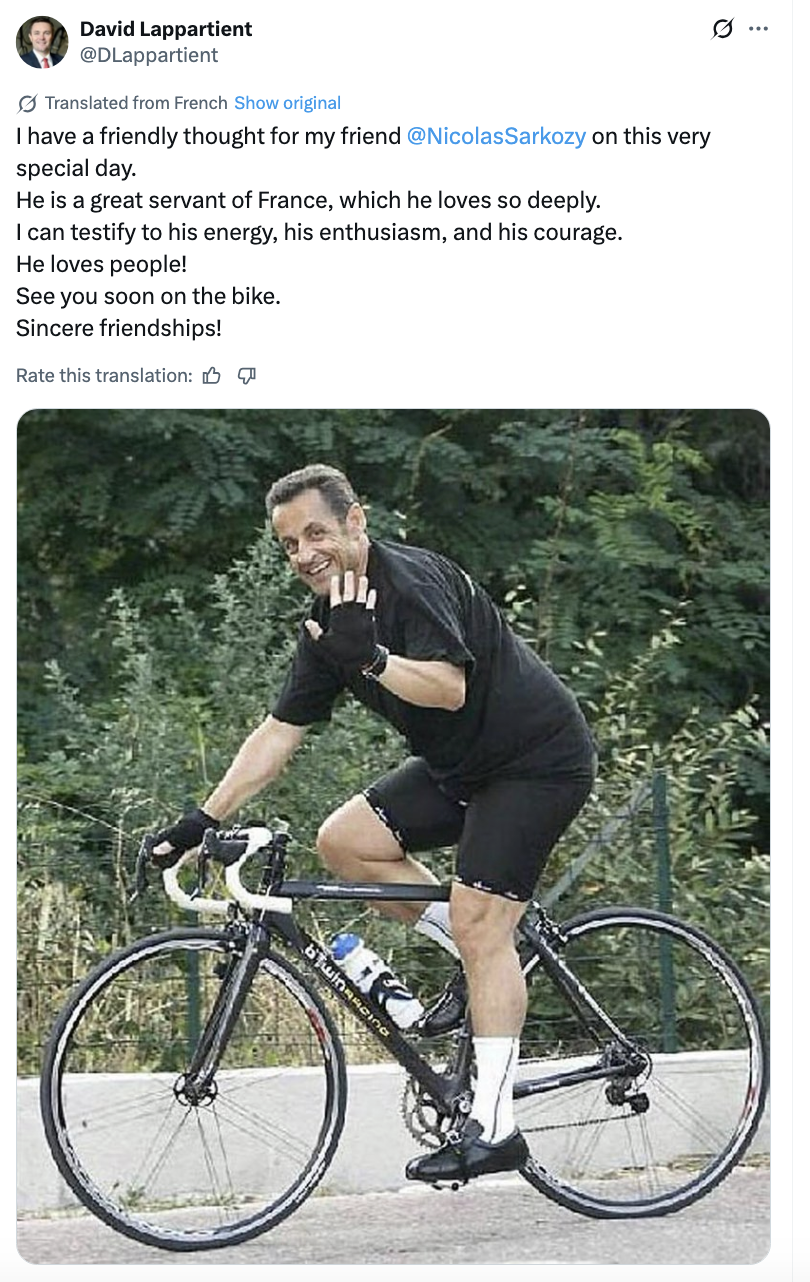Image resolution: width=810 pixels, height=1282 pixels.
Task: Click "Show original" to view the French text
Action: click(287, 103)
